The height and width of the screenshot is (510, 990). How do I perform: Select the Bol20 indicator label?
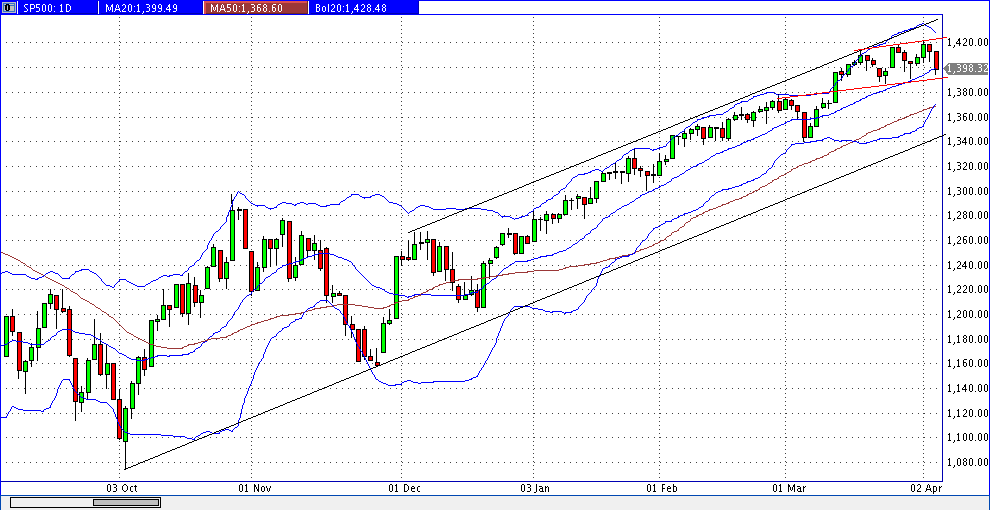click(352, 8)
